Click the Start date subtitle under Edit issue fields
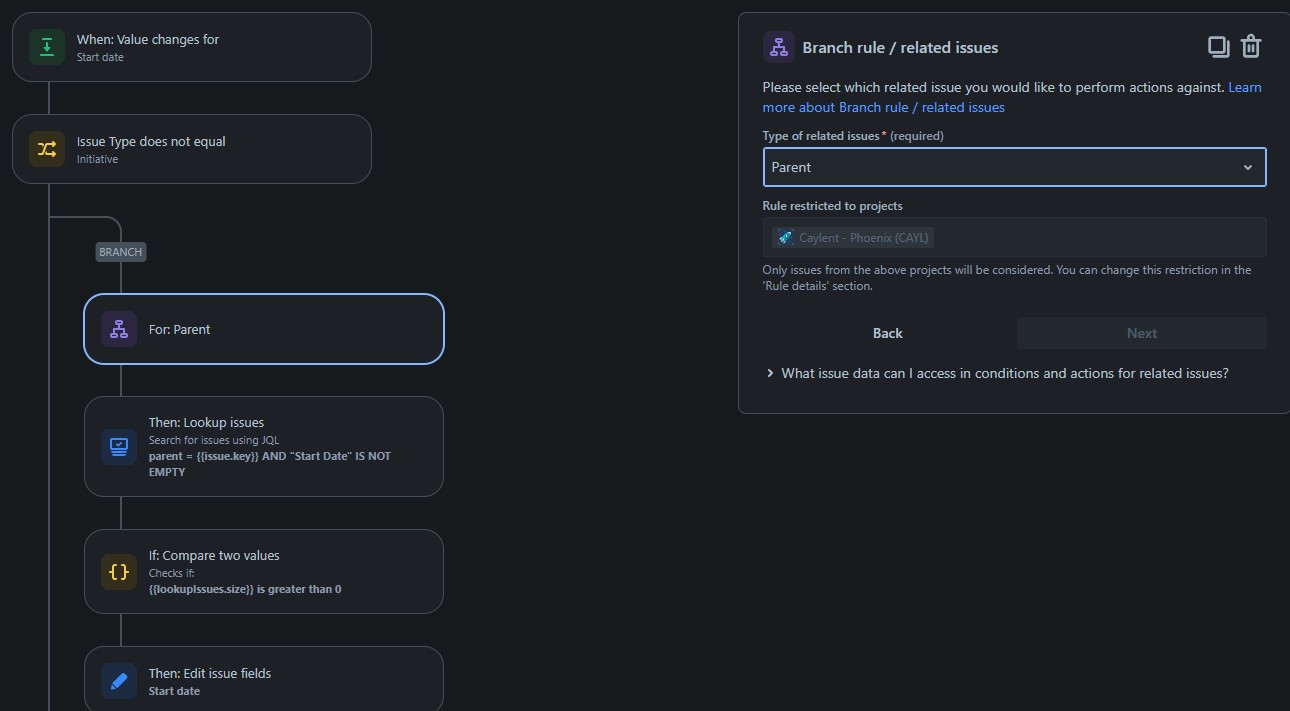This screenshot has height=711, width=1290. [174, 691]
